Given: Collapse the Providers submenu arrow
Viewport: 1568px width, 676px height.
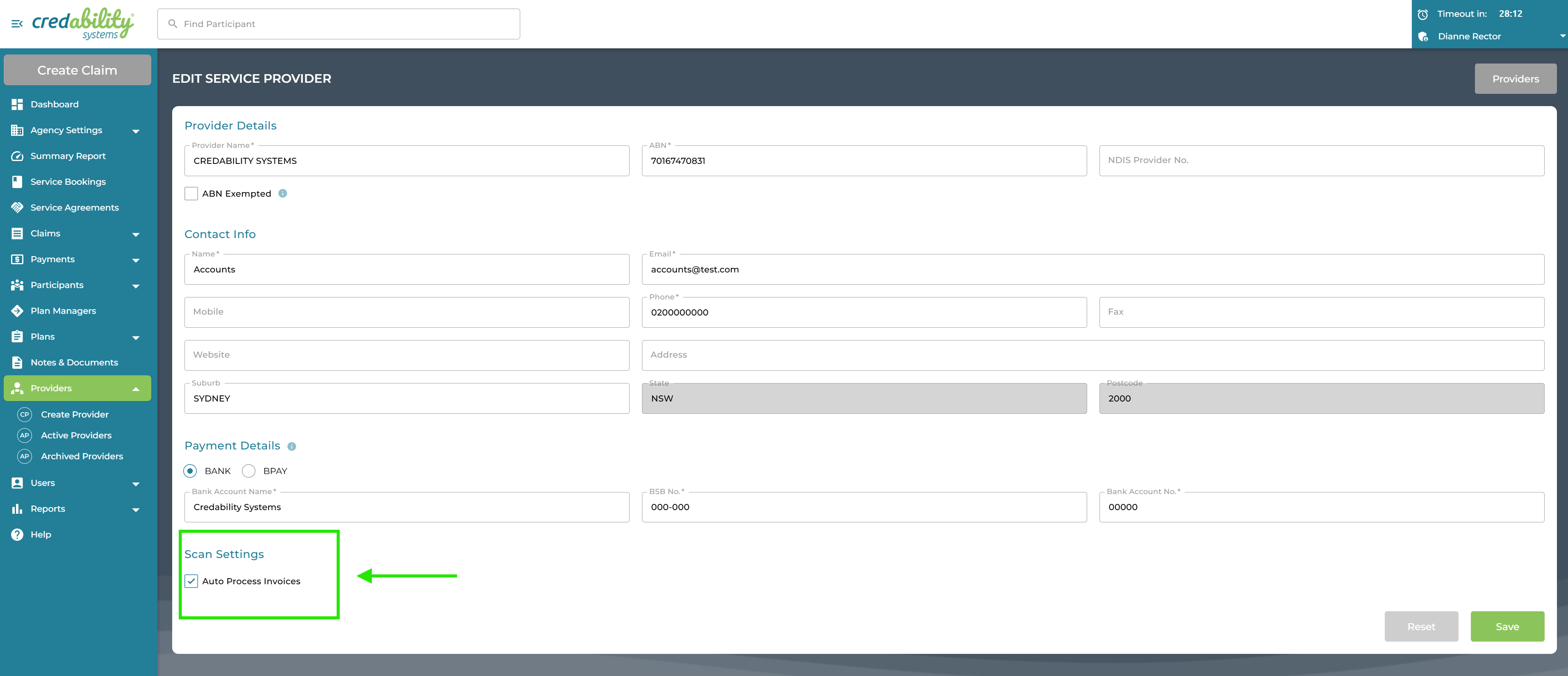Looking at the screenshot, I should 136,389.
